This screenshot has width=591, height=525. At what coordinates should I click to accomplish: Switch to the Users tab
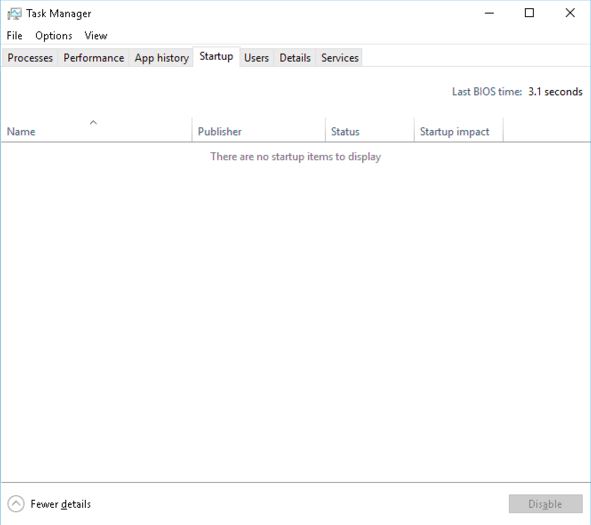tap(256, 58)
